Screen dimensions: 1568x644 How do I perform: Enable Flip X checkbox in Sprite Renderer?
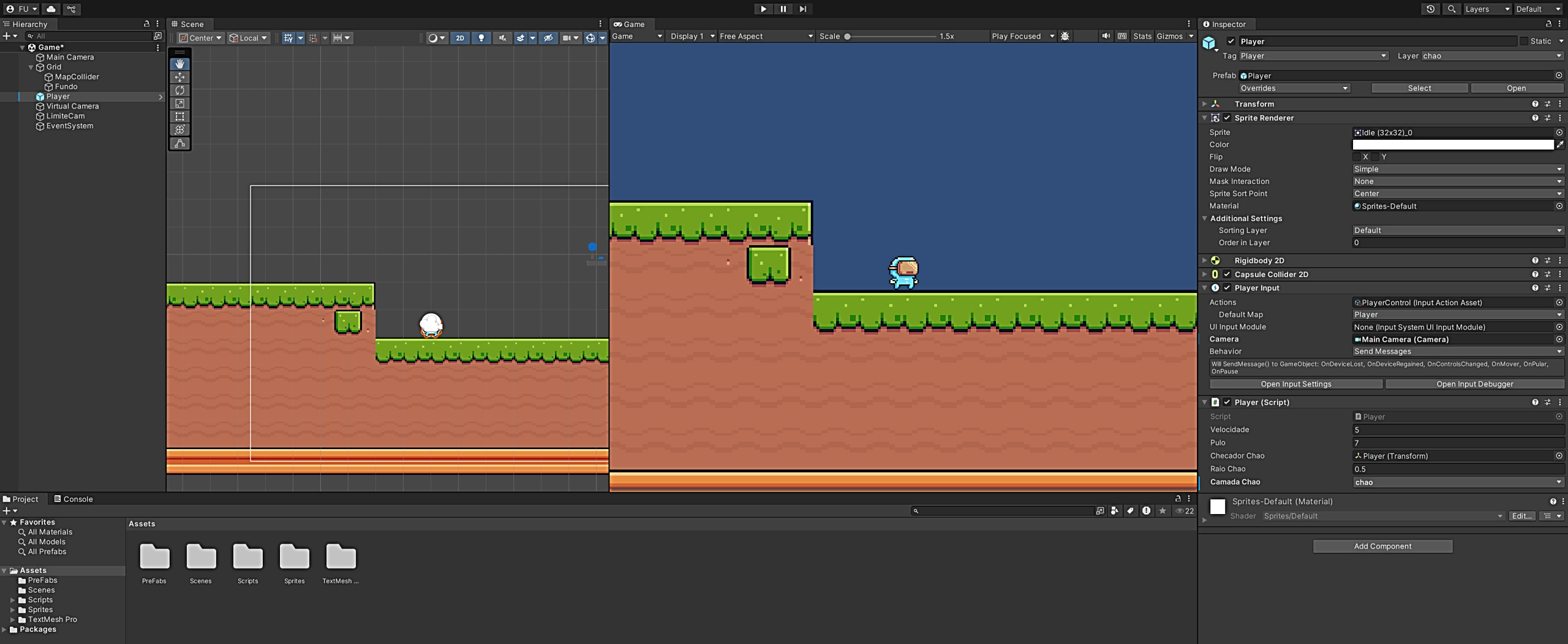1357,157
